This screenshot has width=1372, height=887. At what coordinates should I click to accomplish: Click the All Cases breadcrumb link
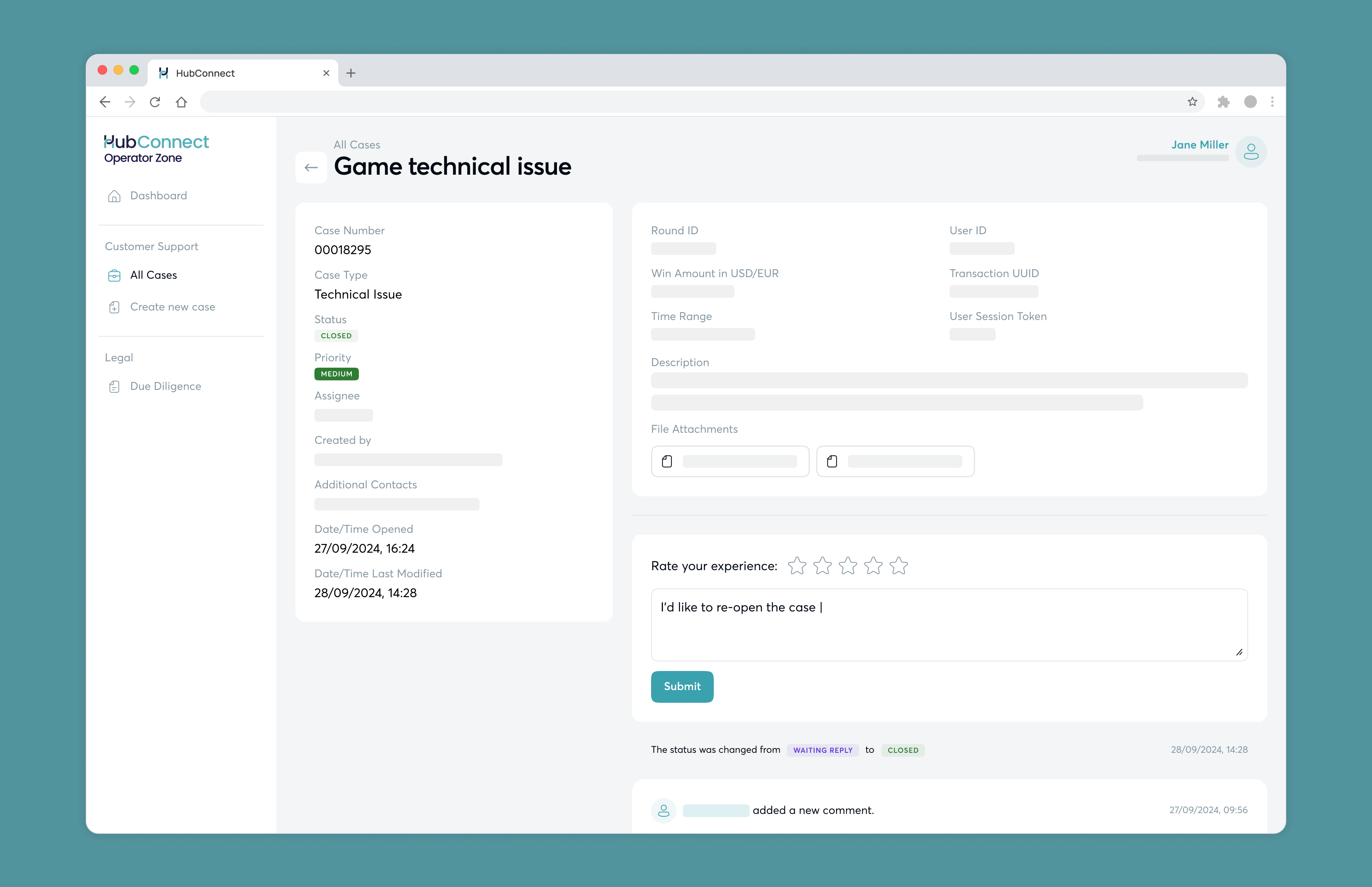[x=357, y=145]
